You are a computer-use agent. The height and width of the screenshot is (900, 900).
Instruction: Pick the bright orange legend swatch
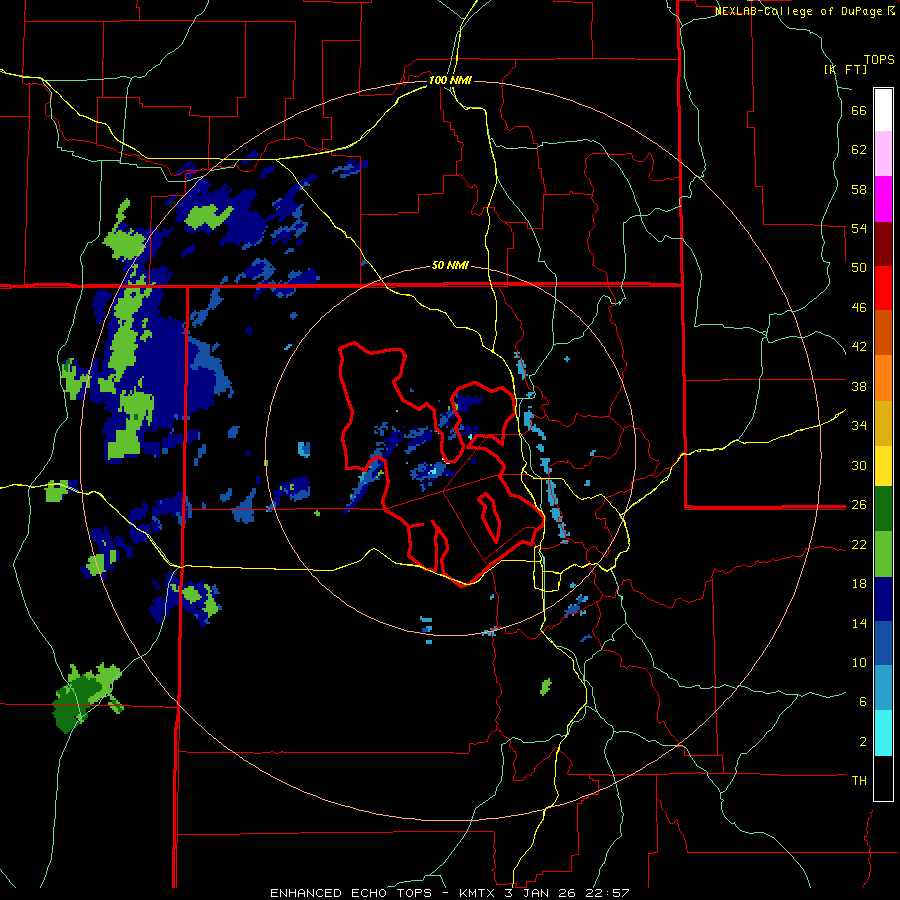[883, 378]
